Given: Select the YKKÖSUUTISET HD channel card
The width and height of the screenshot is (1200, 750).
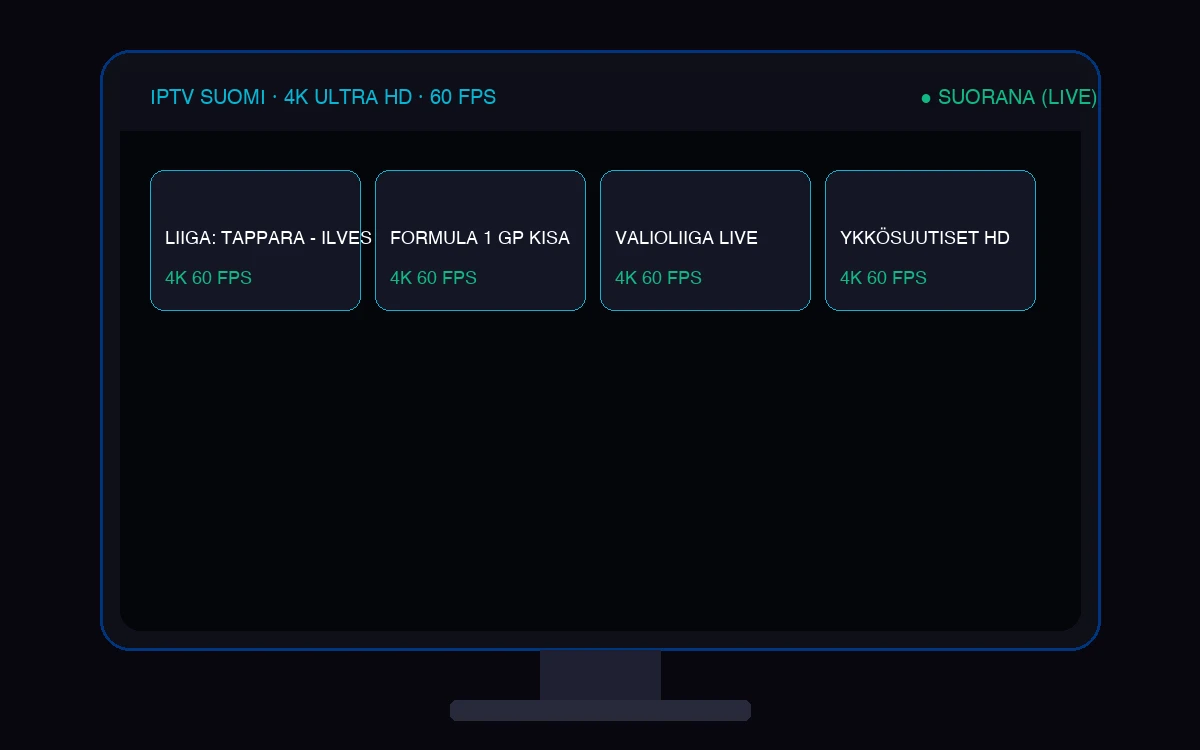Looking at the screenshot, I should (x=930, y=240).
